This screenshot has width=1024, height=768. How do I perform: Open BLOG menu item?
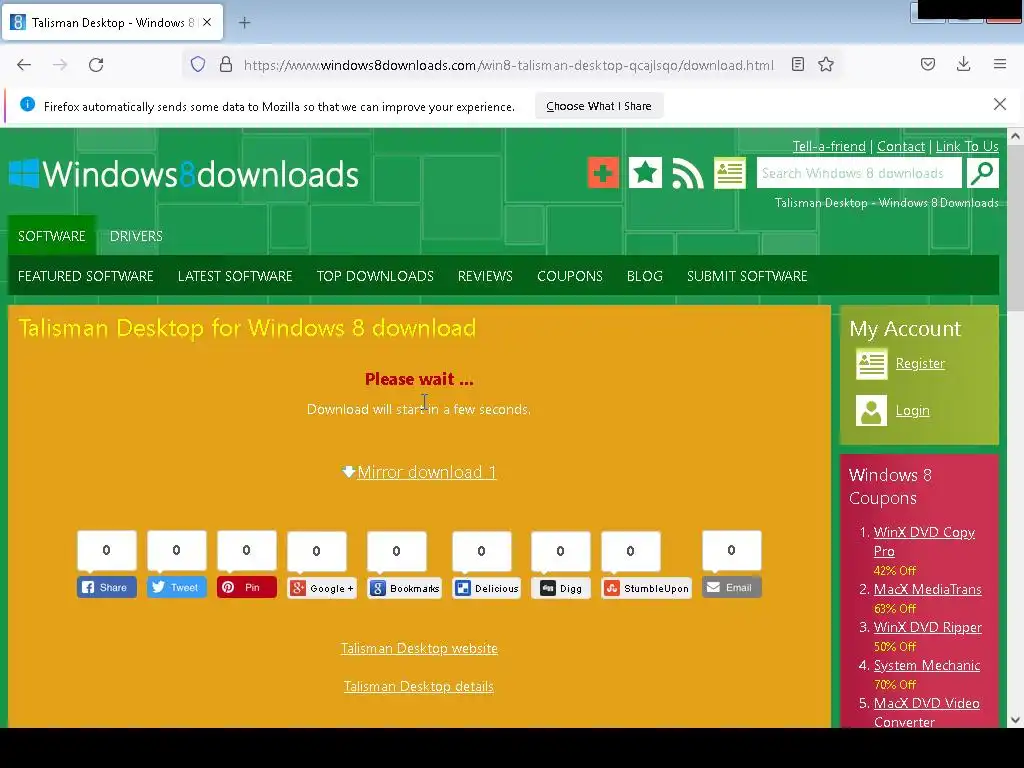[645, 276]
